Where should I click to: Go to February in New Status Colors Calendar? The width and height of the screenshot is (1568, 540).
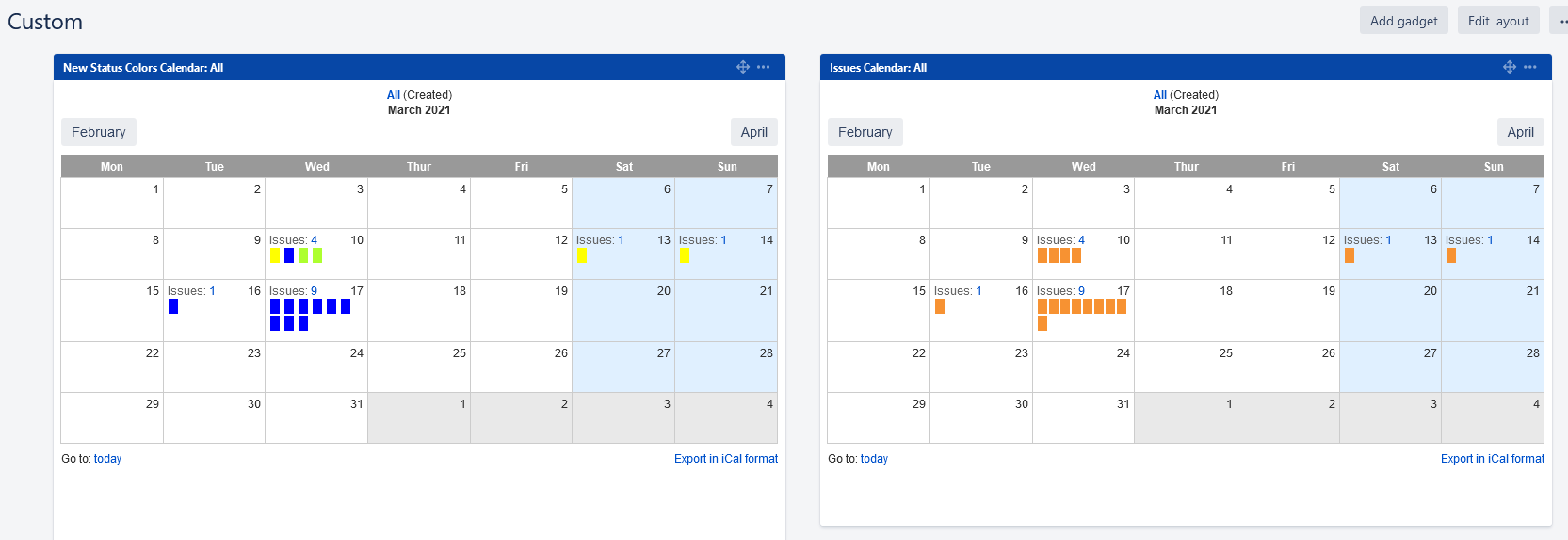click(99, 132)
